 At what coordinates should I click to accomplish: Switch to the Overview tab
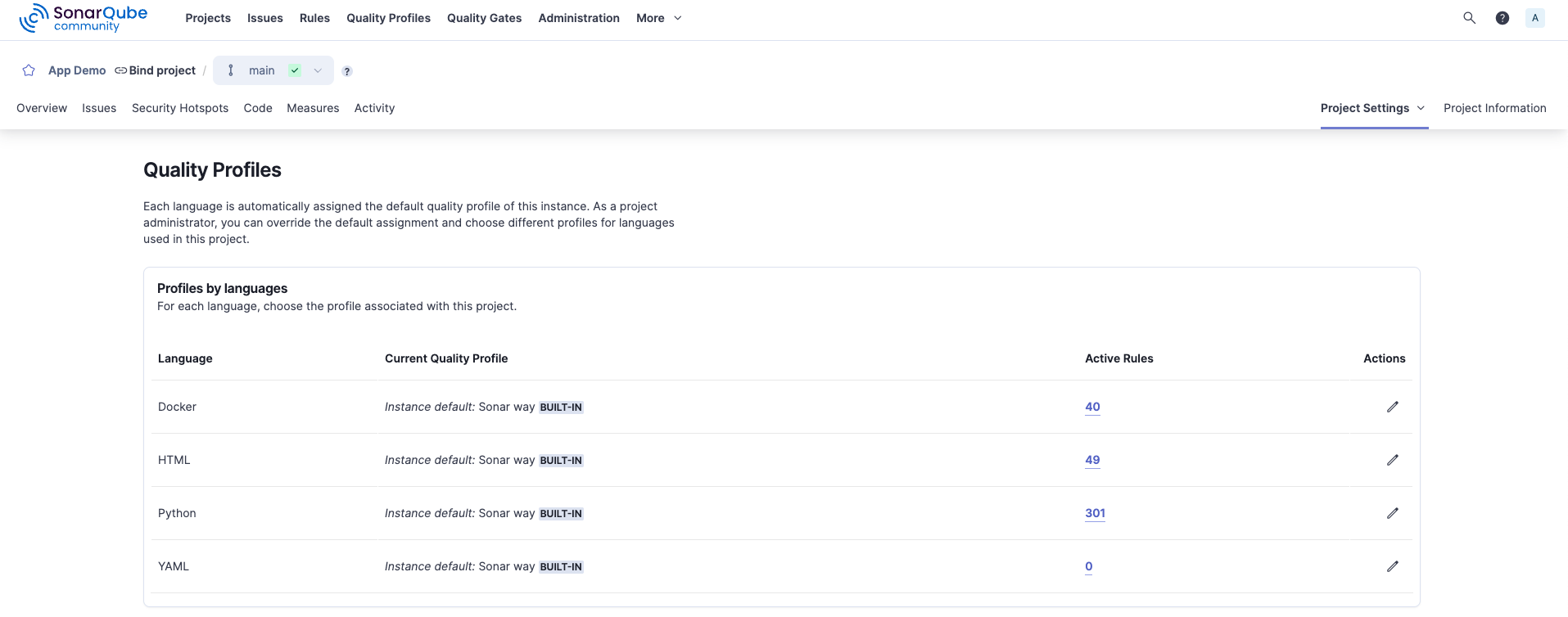pos(42,108)
